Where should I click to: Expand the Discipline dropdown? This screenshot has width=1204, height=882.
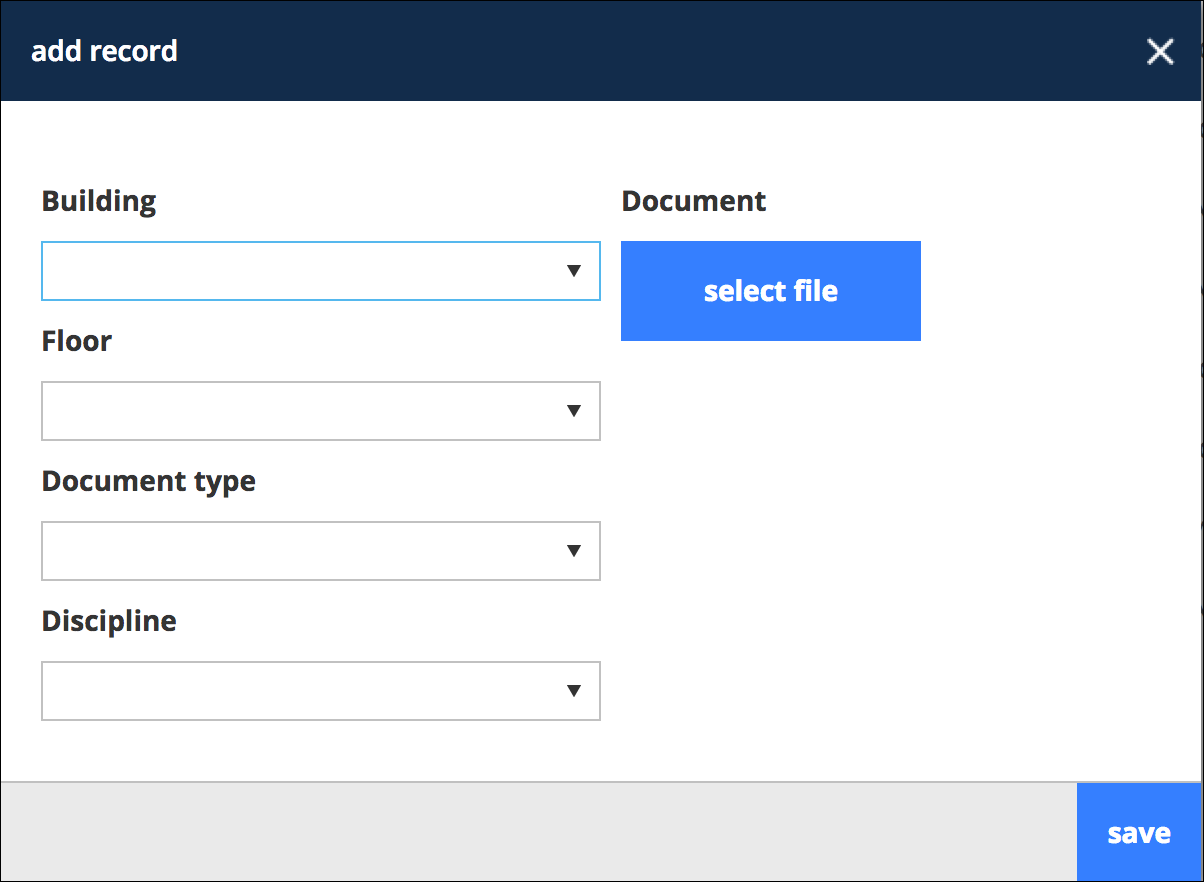tap(321, 691)
